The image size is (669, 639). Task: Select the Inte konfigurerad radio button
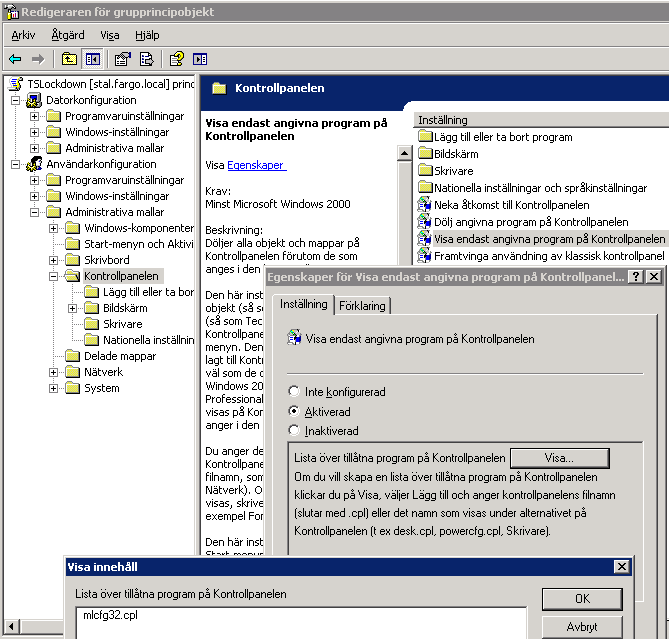(x=294, y=392)
